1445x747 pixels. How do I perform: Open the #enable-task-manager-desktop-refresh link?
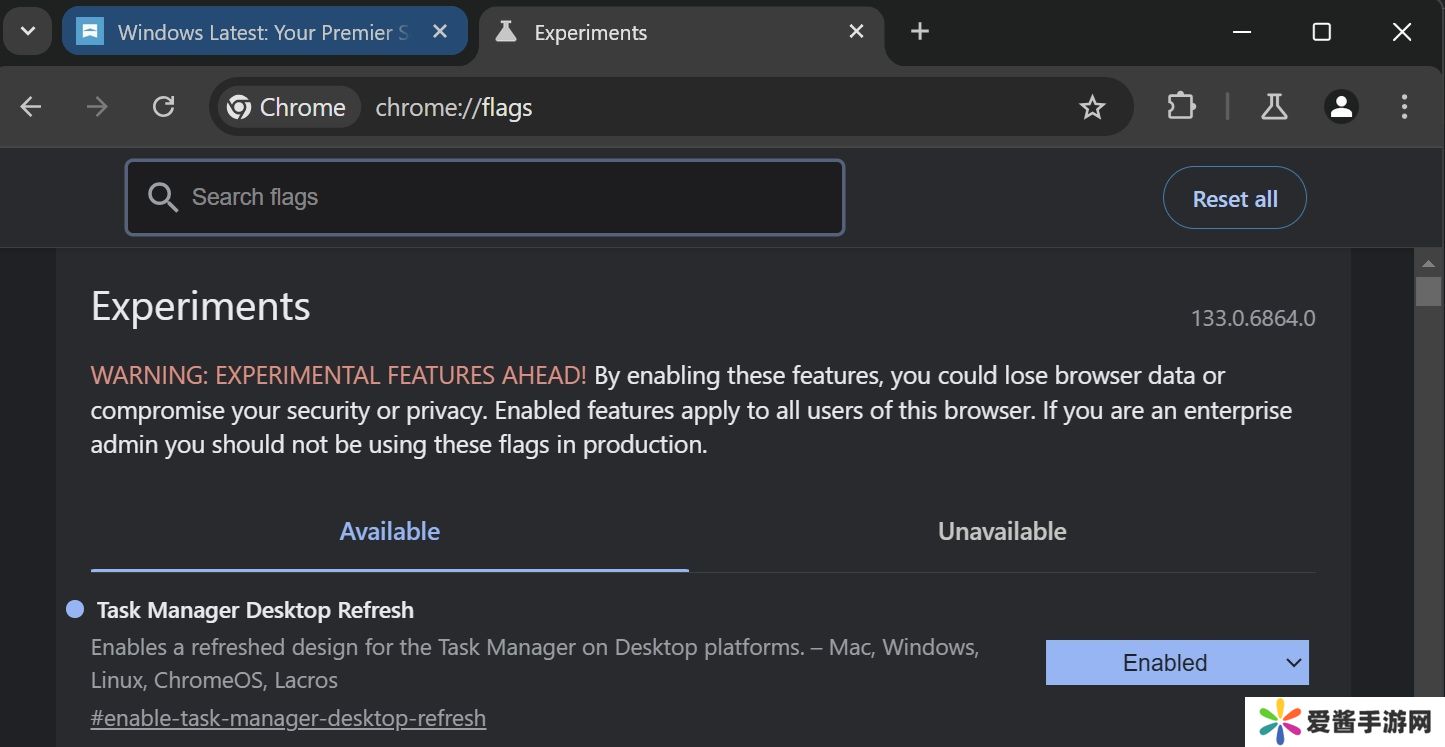click(x=288, y=718)
